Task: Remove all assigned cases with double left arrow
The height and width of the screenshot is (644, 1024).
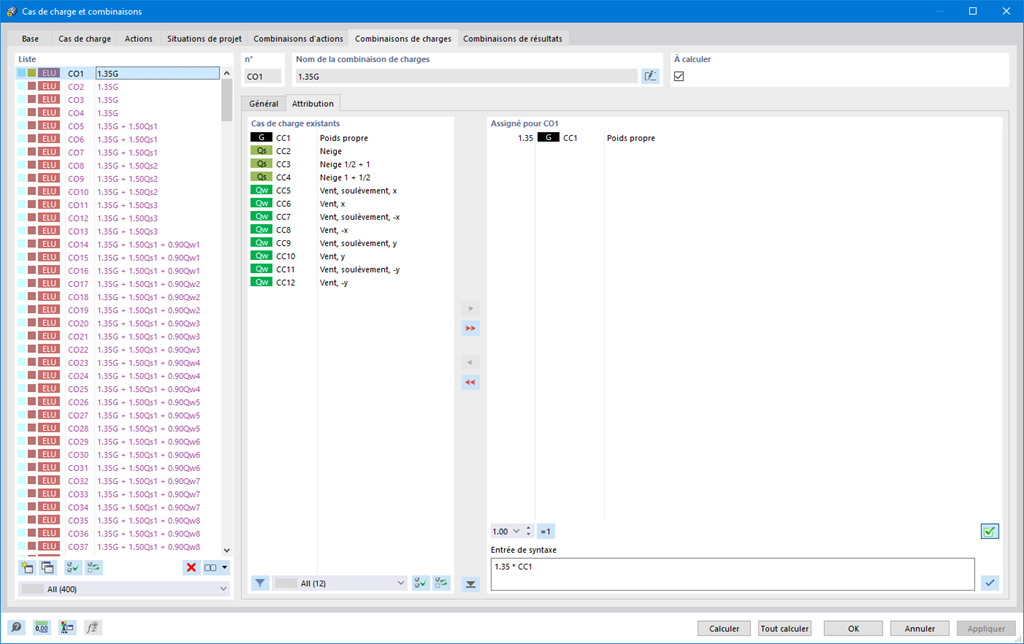Action: click(x=470, y=382)
